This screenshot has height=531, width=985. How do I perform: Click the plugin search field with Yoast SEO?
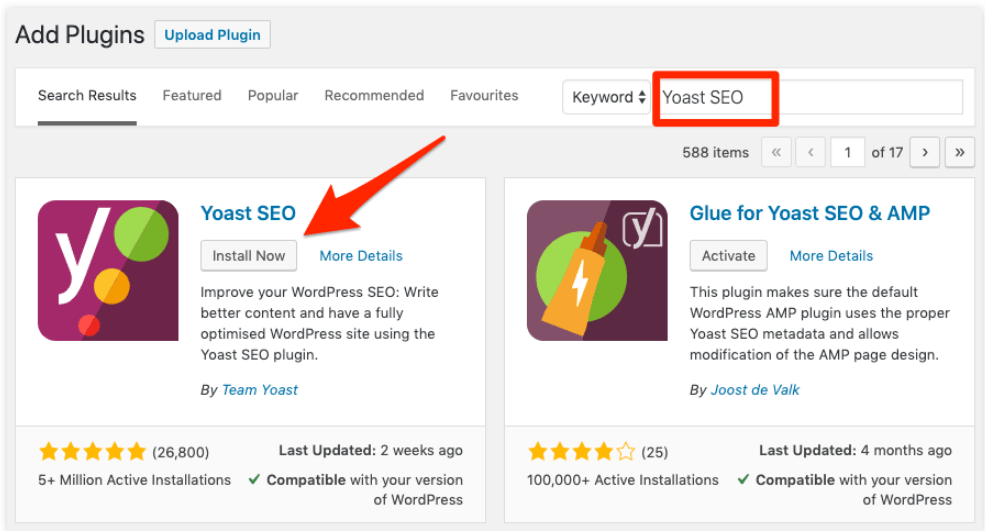tap(808, 97)
